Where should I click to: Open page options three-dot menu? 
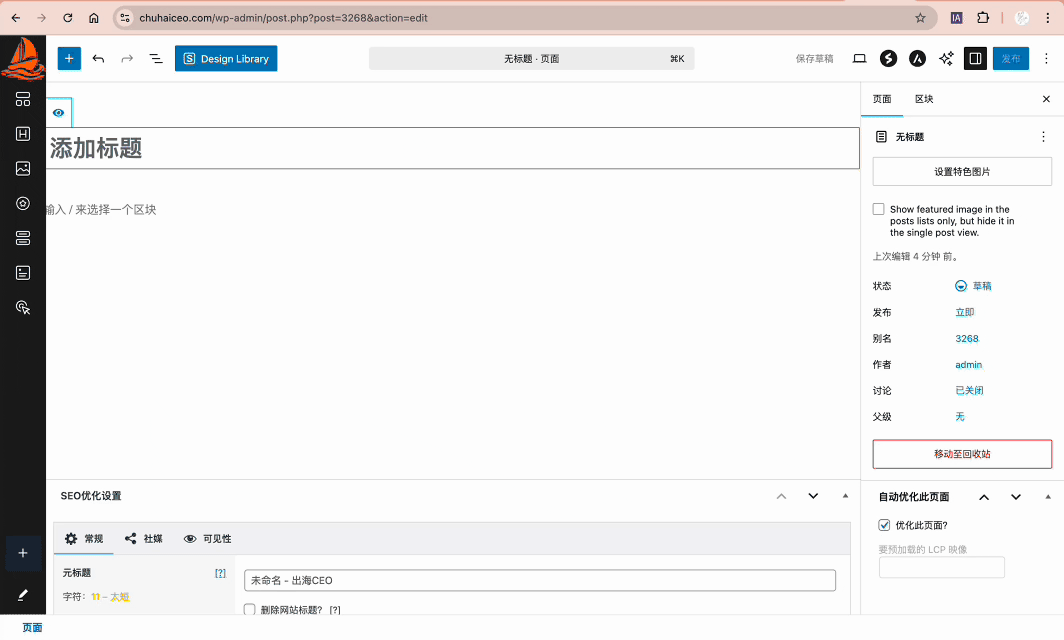point(1043,137)
